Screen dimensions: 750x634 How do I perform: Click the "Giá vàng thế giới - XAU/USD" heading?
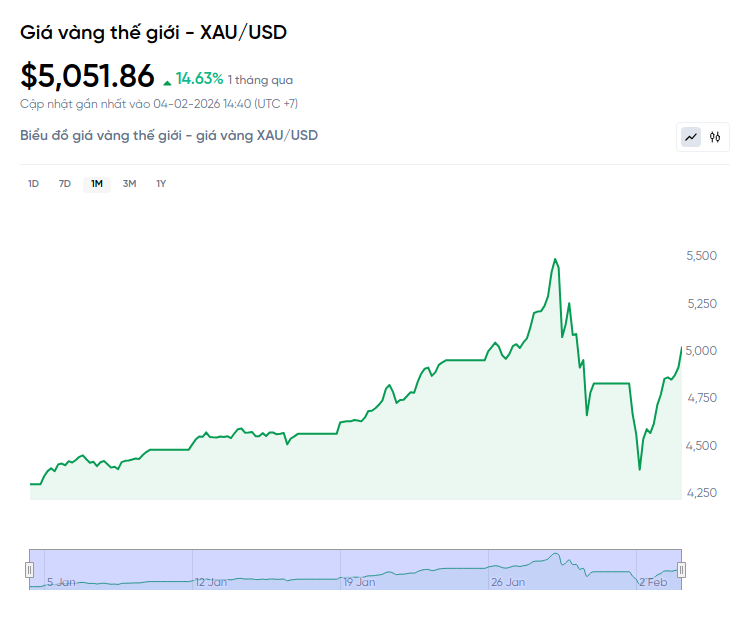click(x=153, y=33)
